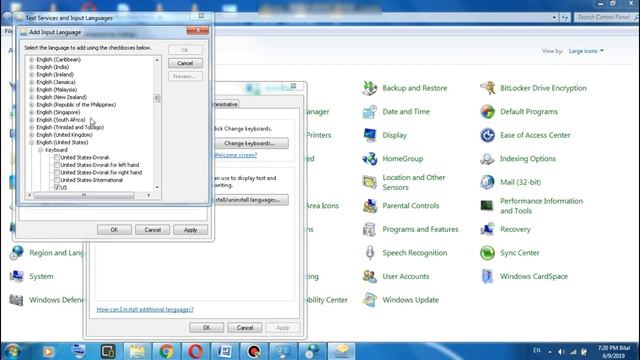Screen dimensions: 640x360
Task: Collapse the English (United States) node
Action: point(31,142)
